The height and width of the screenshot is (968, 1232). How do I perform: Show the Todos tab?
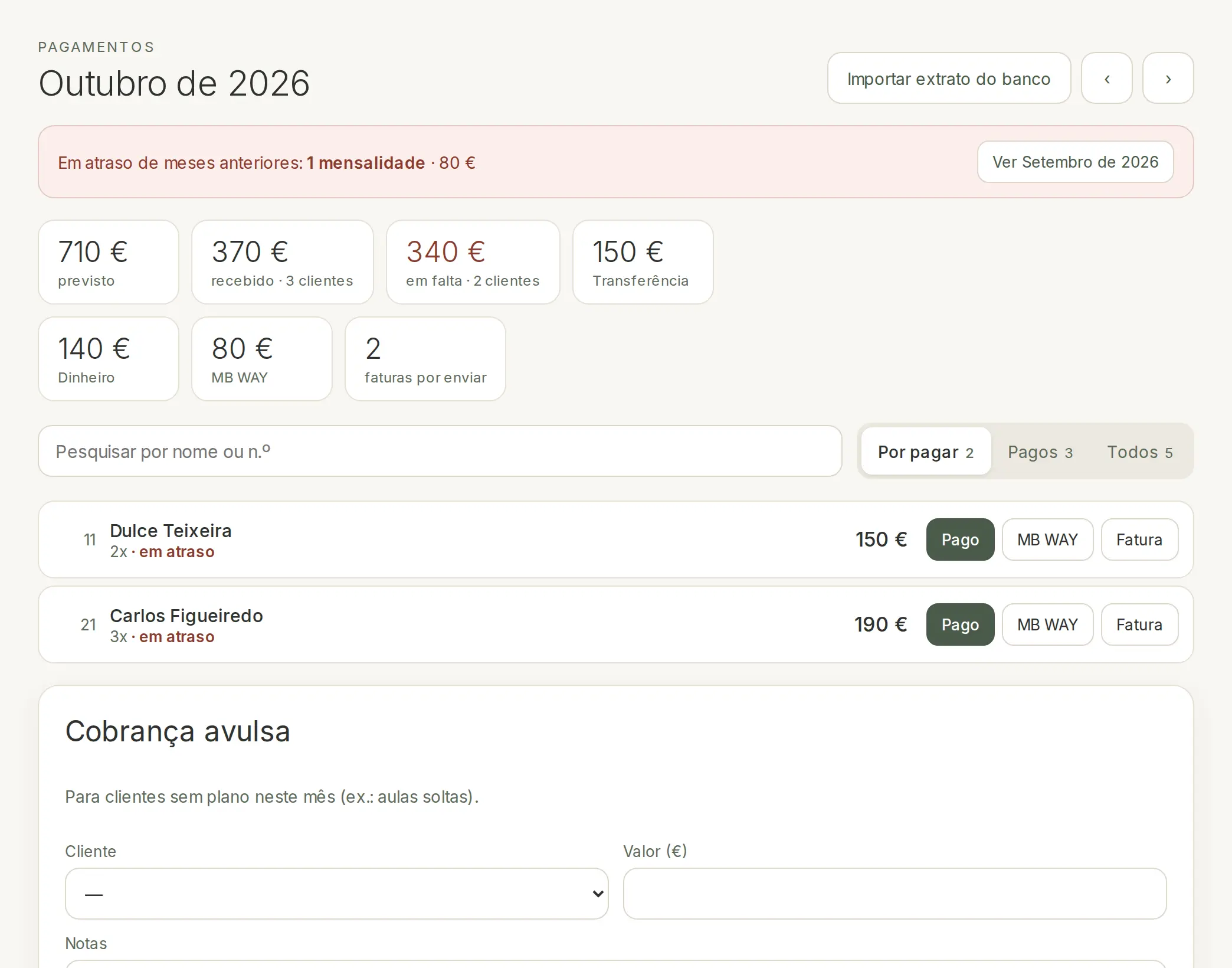click(1140, 452)
